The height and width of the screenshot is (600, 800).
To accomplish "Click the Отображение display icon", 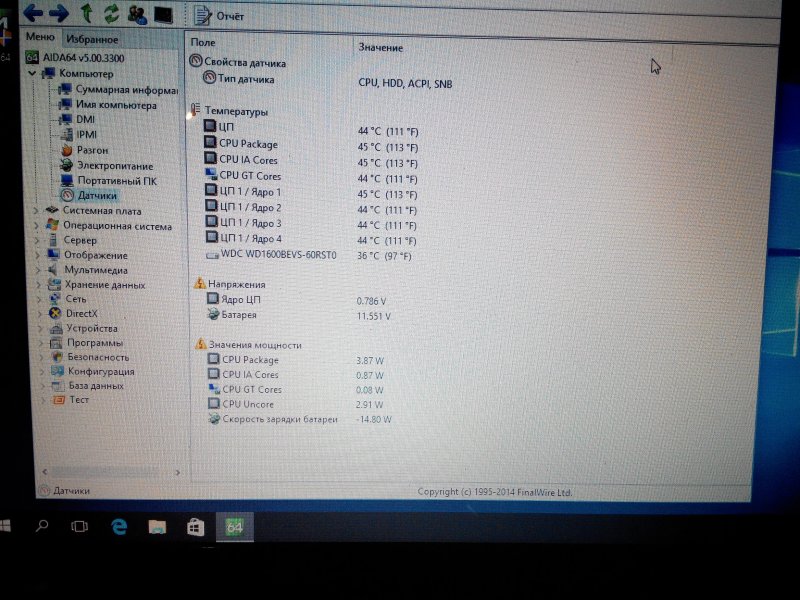I will (52, 255).
